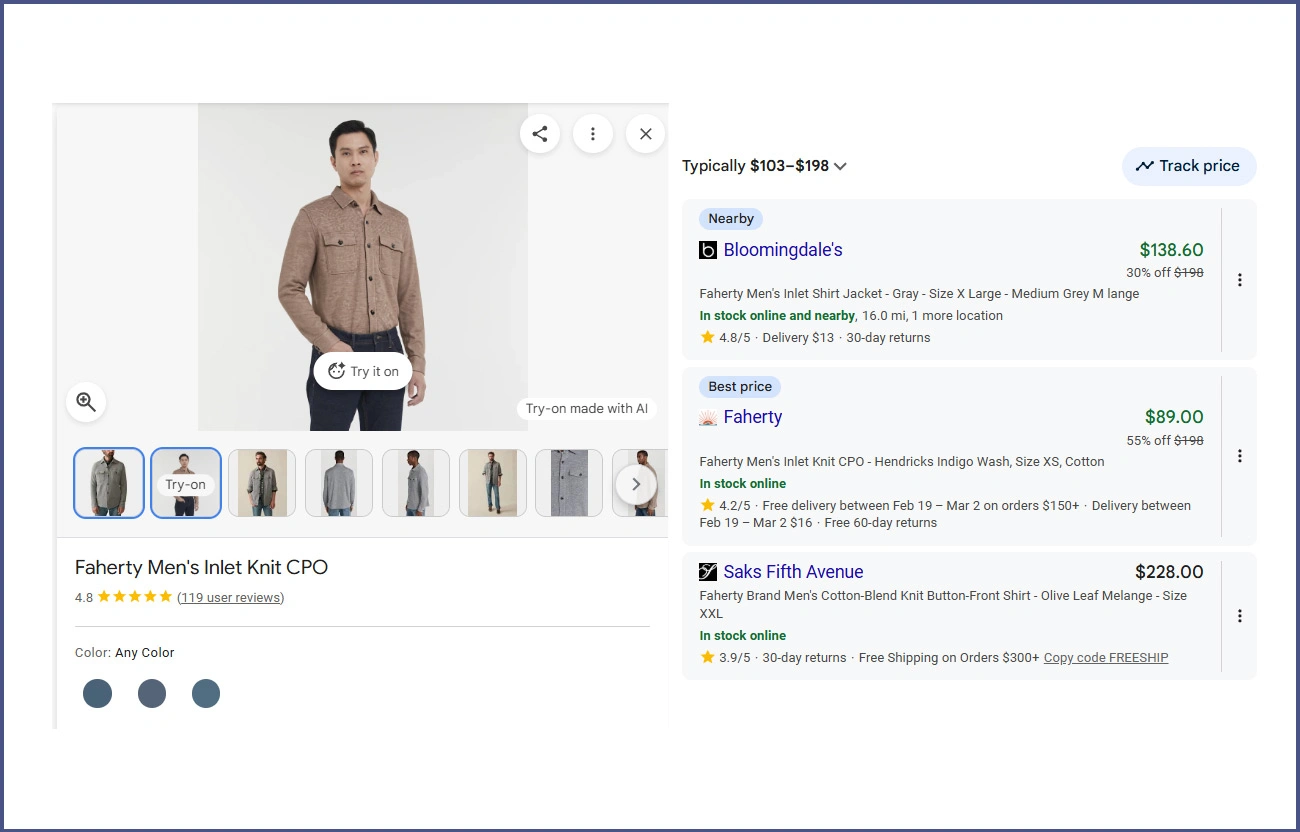Click the Saks Fifth Avenue logo icon
Screen dimensions: 1300x832
click(707, 571)
